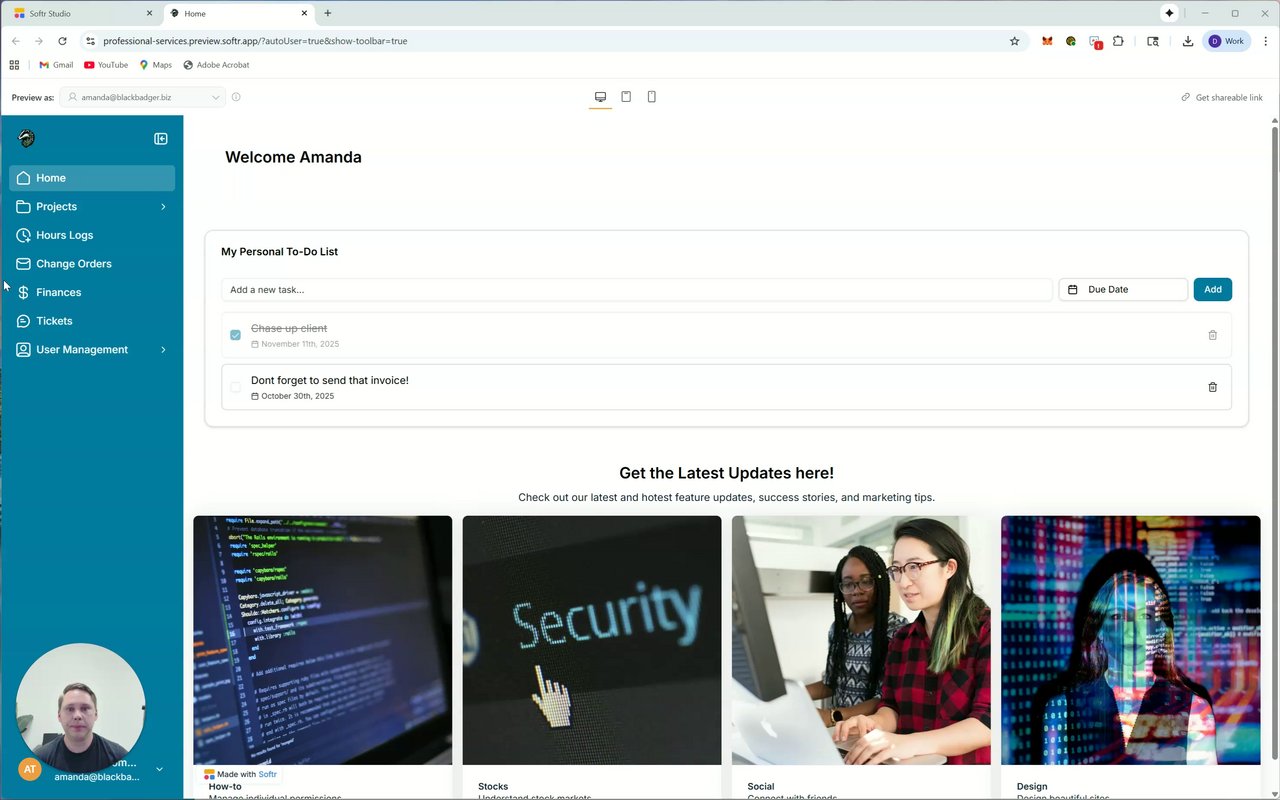Open the Chrome apps grid shortcut

click(14, 65)
